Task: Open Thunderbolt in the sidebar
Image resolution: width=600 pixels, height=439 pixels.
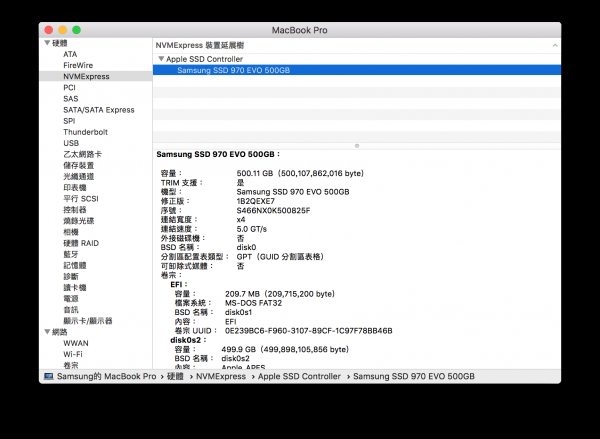Action: coord(85,132)
